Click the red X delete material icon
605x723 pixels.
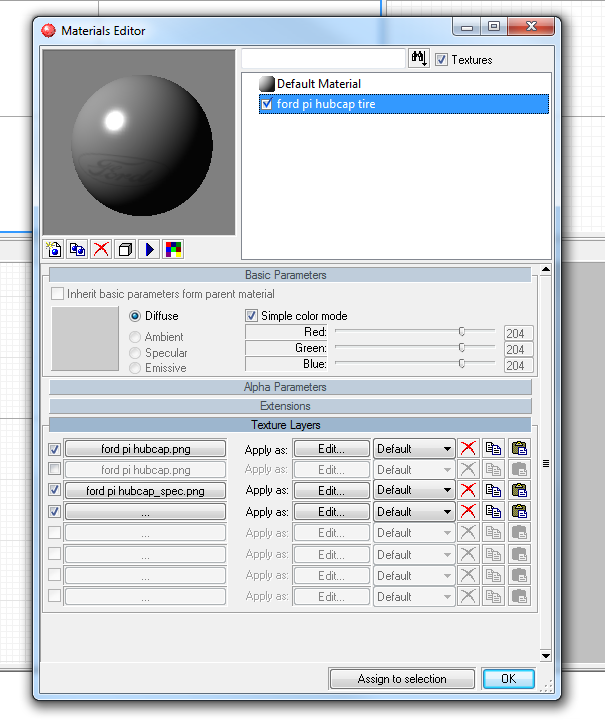coord(101,249)
